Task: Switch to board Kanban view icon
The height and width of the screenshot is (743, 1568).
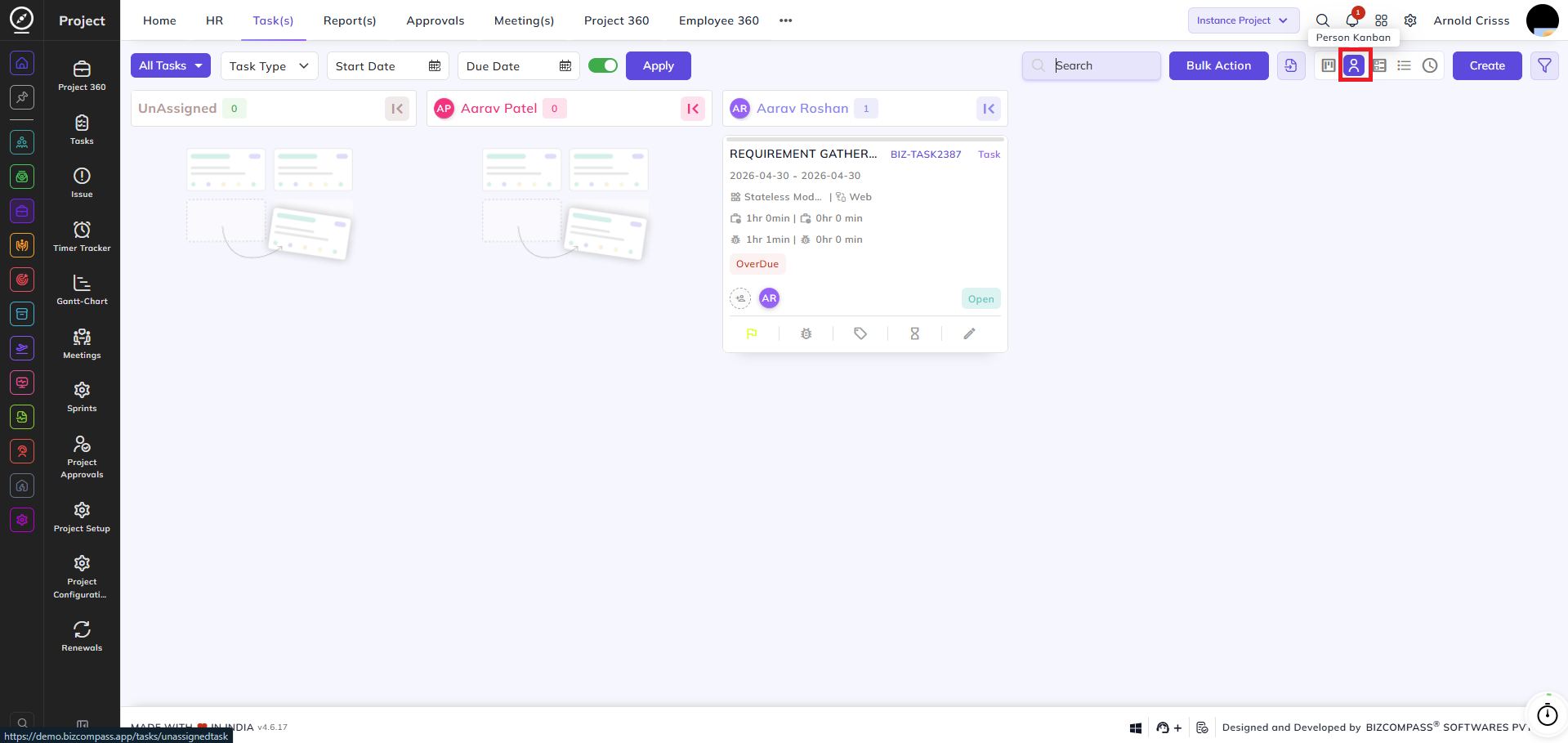Action: (x=1329, y=65)
